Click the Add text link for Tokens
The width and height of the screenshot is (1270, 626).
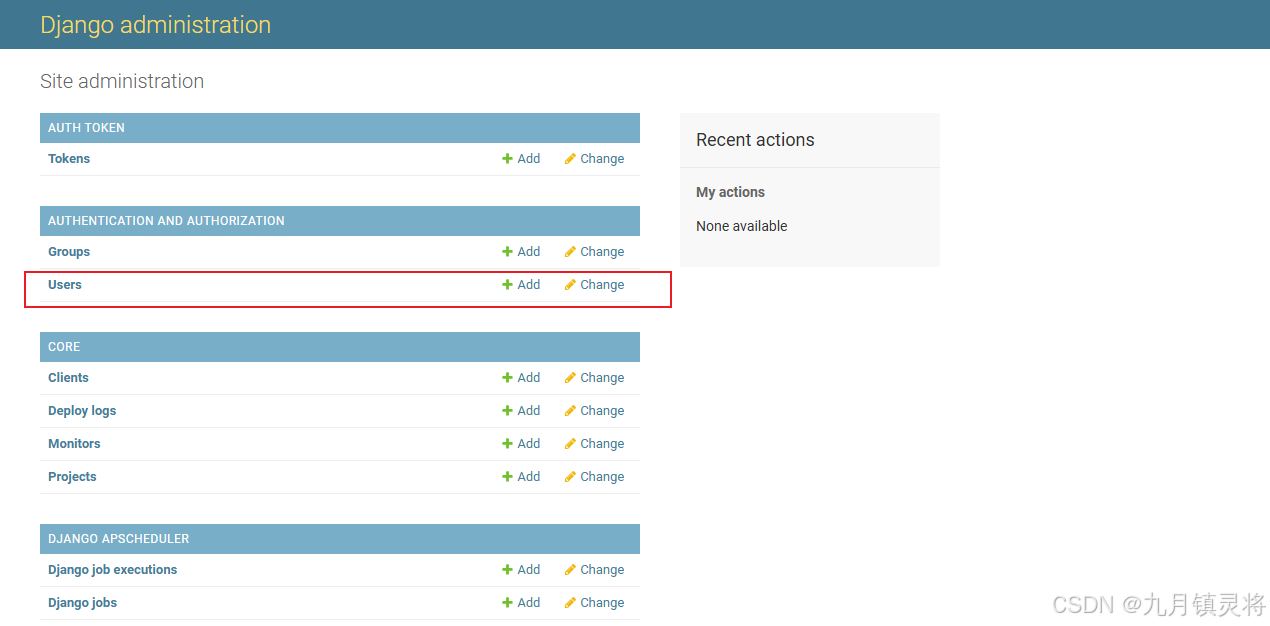coord(529,159)
